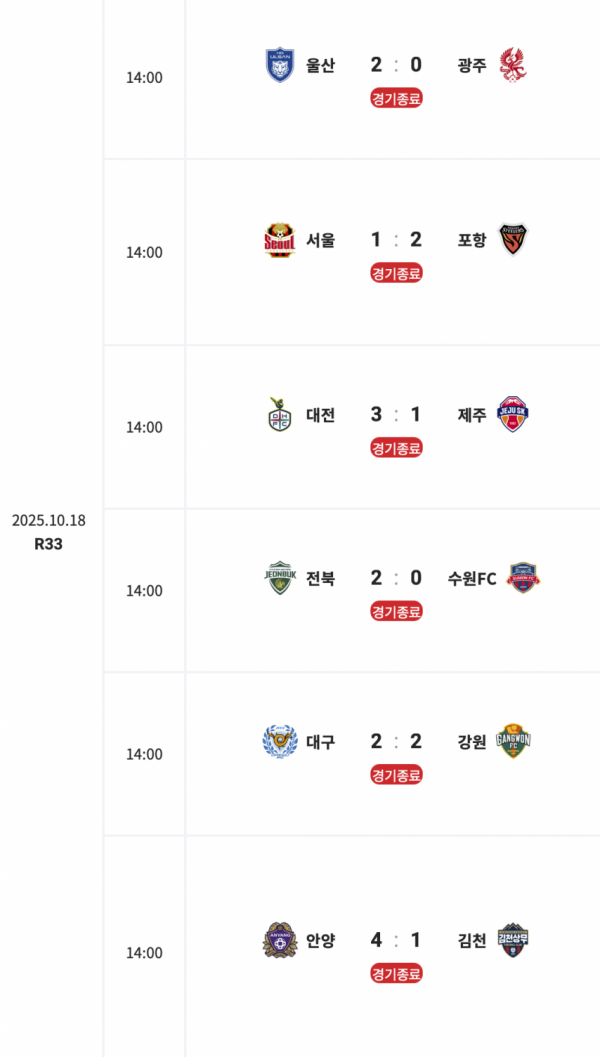This screenshot has height=1057, width=600.
Task: Open the Daegu team crest icon
Action: pyautogui.click(x=279, y=742)
